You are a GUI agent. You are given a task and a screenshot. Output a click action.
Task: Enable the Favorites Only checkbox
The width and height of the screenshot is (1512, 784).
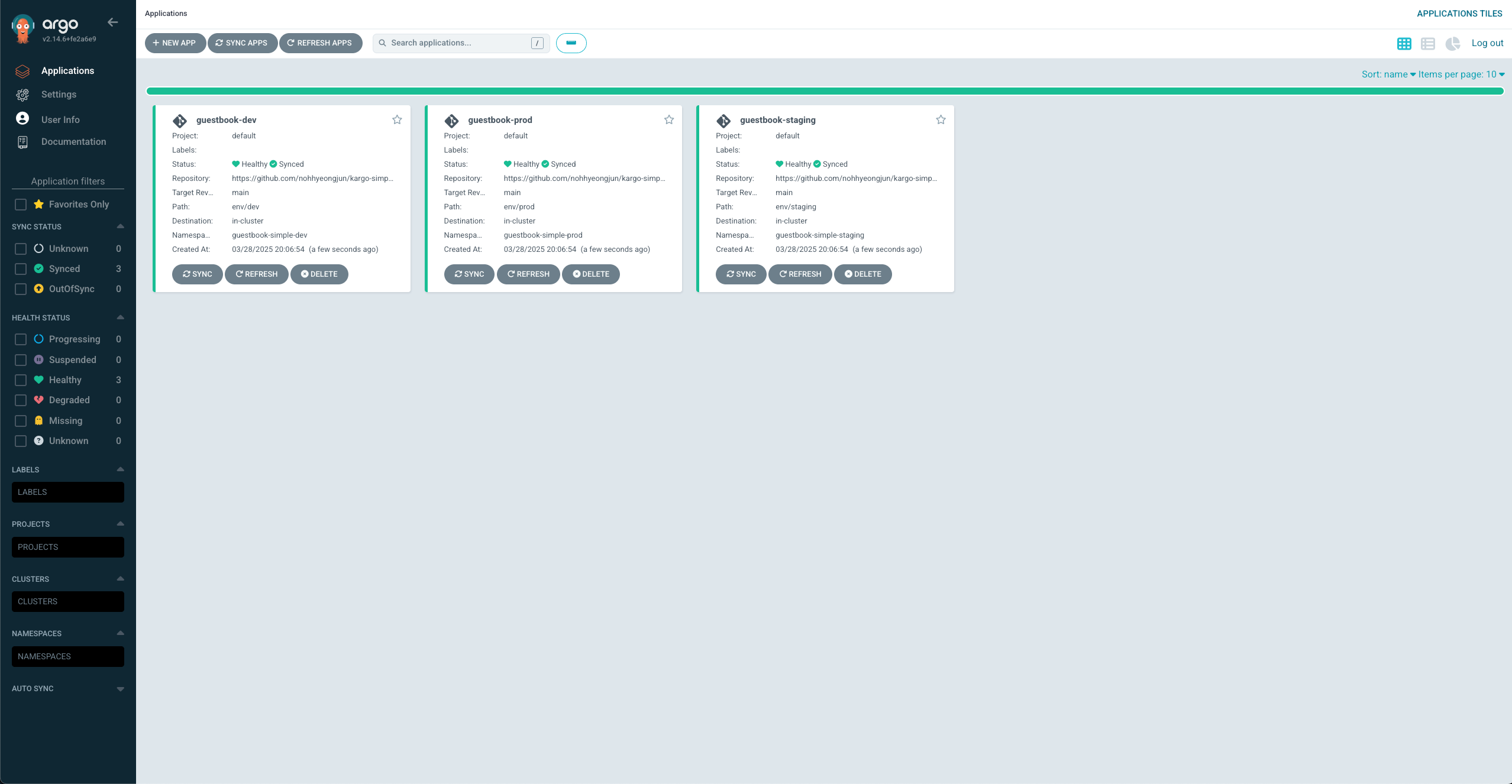[21, 205]
